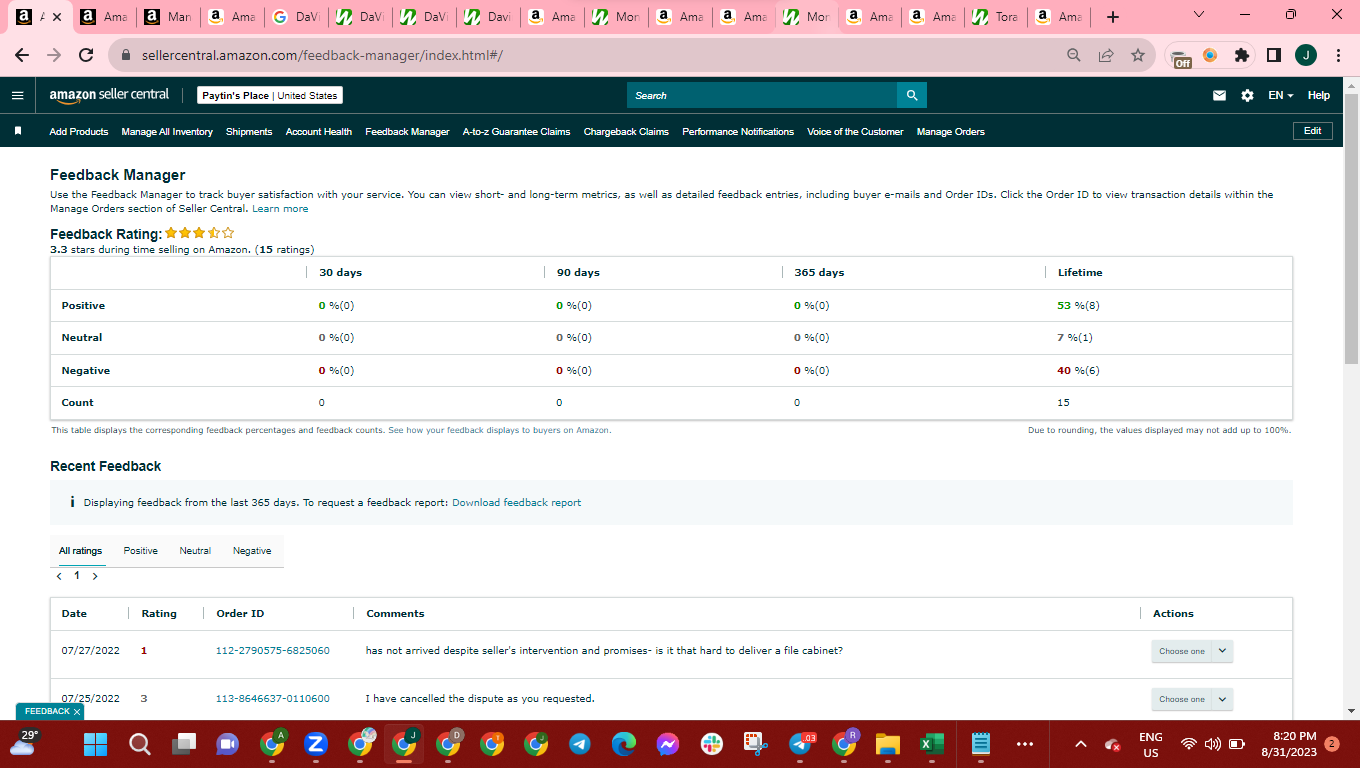
Task: Go to the next feedback page arrow
Action: (x=95, y=576)
